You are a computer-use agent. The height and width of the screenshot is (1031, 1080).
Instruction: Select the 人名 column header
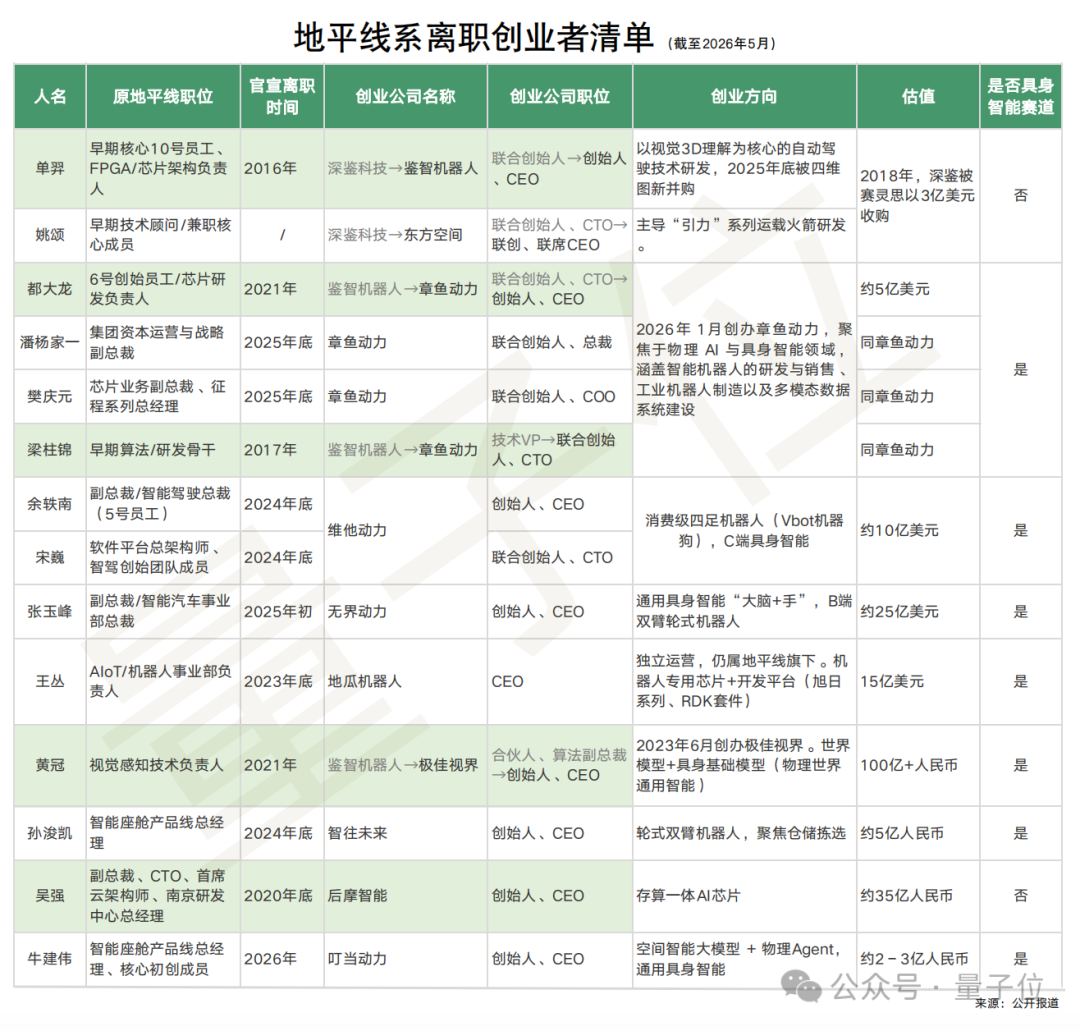coord(50,96)
